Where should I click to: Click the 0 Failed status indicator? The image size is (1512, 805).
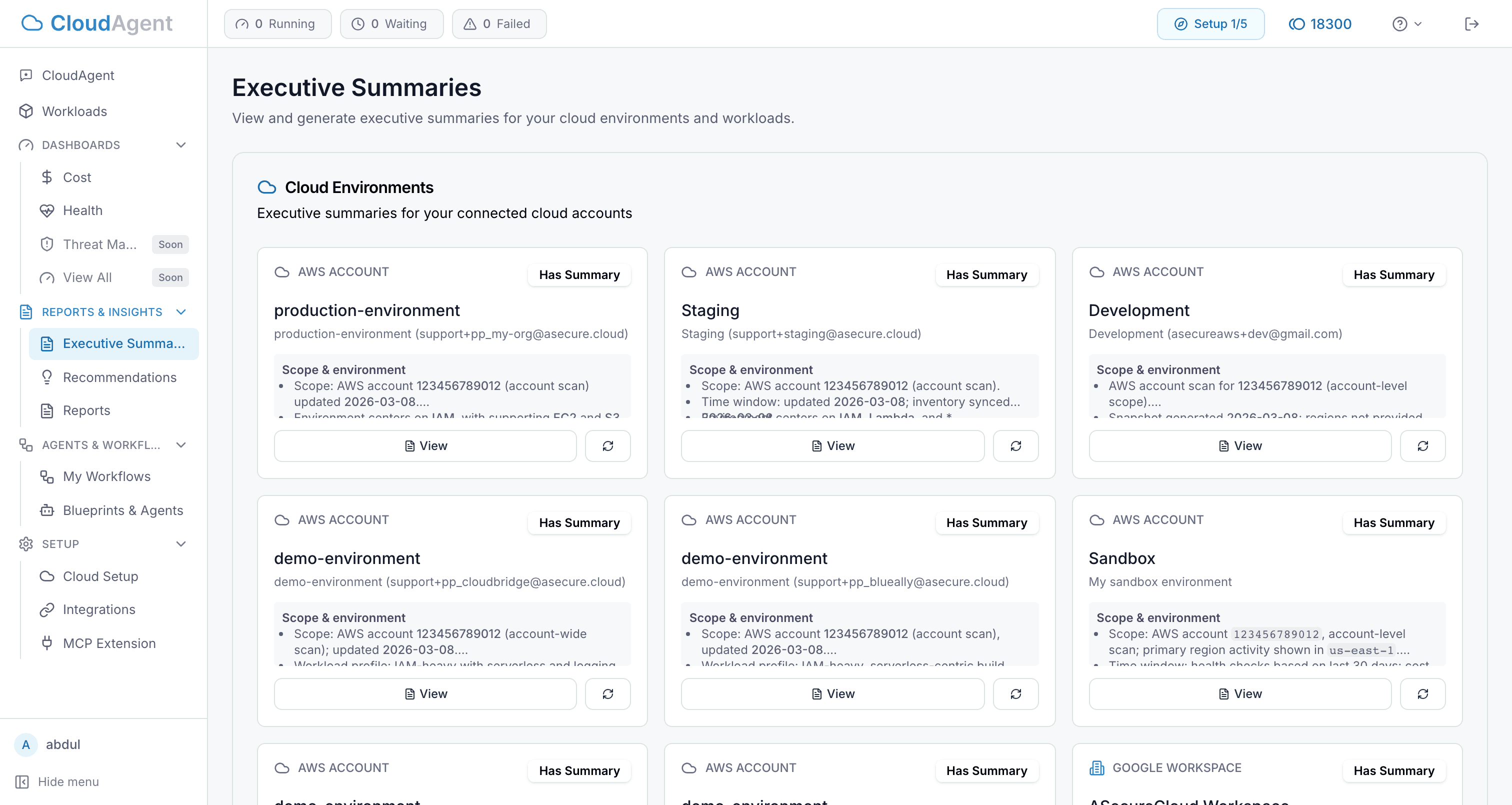pos(499,23)
